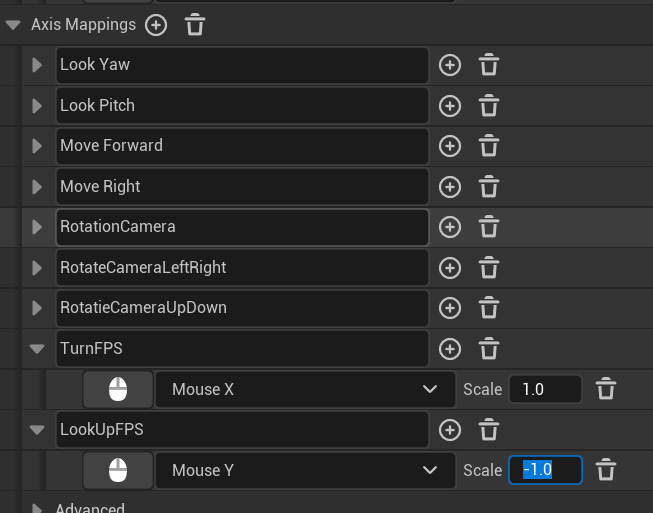
Task: Add key binding to RotationCamera
Action: click(x=450, y=227)
